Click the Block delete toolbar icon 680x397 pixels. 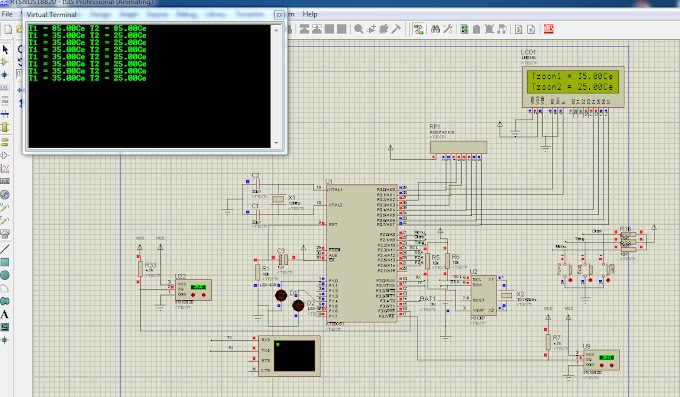point(342,29)
